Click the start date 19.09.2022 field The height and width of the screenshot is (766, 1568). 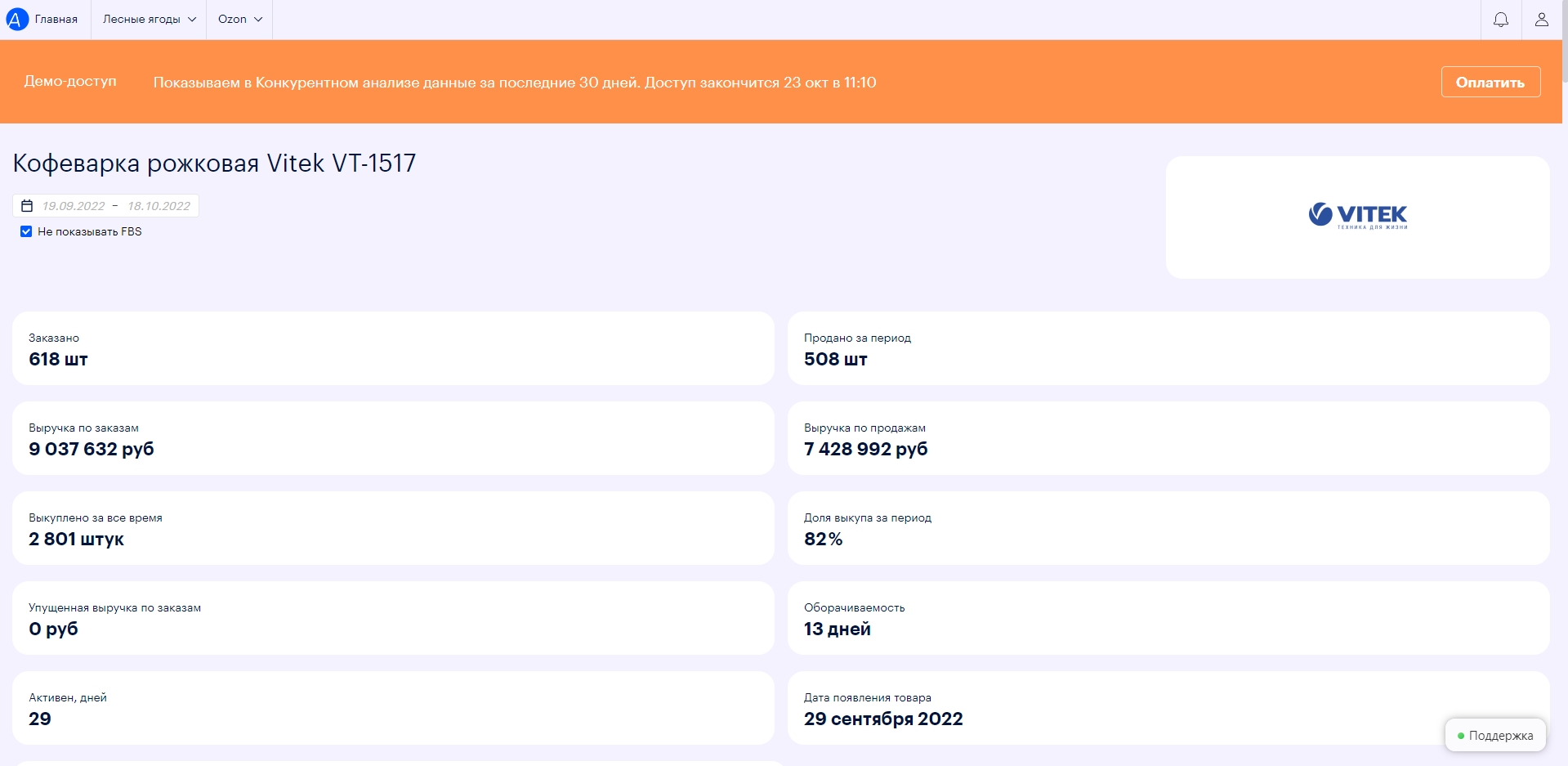click(74, 206)
